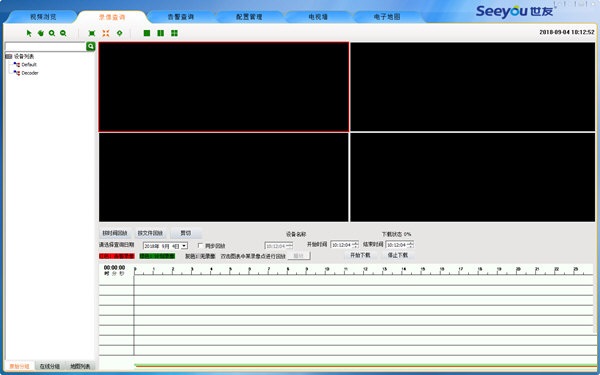Switch to single-window layout view
The height and width of the screenshot is (375, 600).
coord(147,33)
